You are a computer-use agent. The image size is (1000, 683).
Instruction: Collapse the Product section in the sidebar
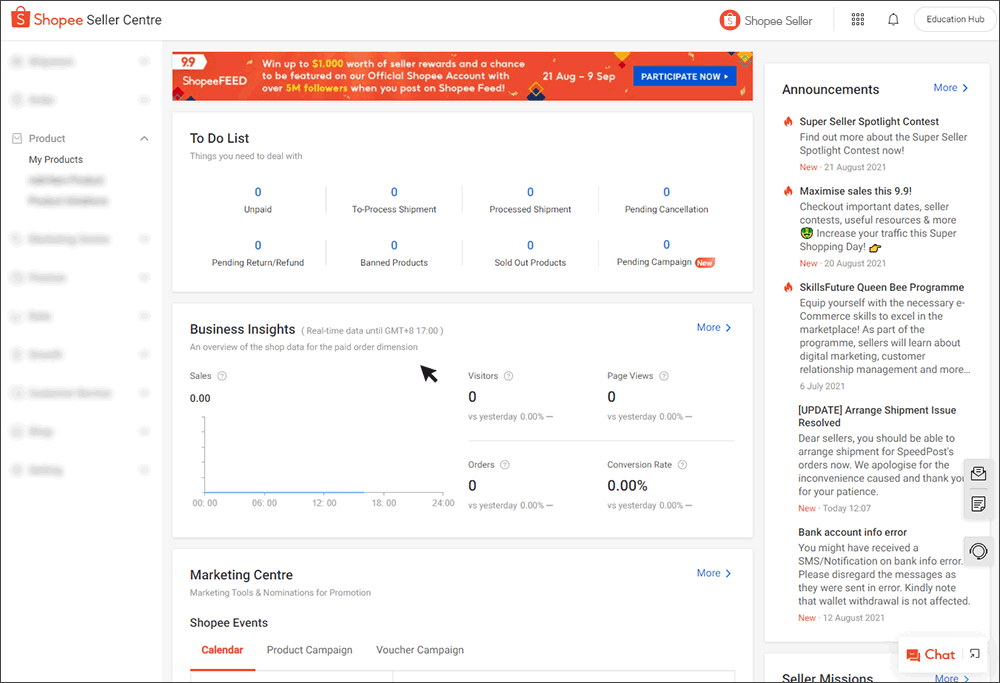(x=144, y=138)
